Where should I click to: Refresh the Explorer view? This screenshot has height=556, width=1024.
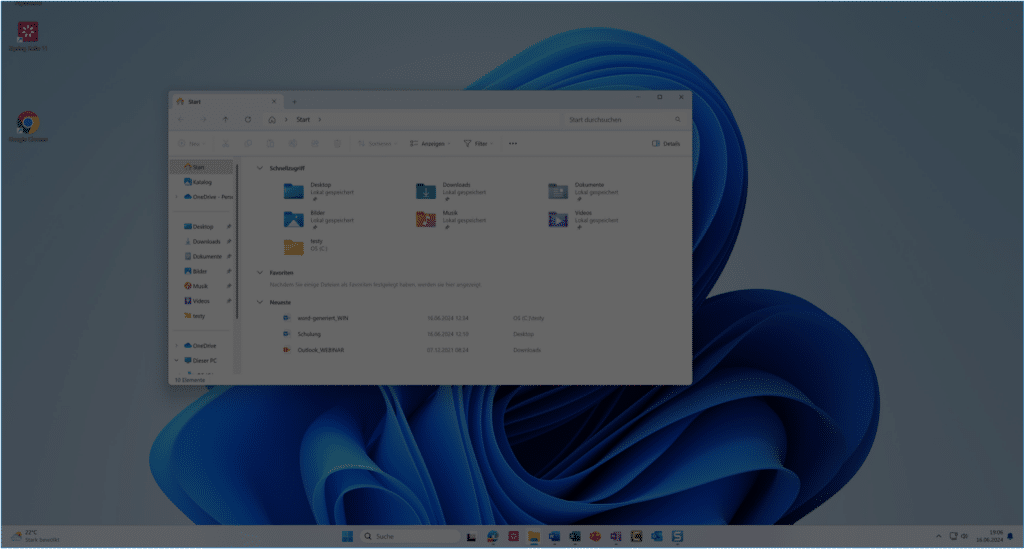coord(248,120)
